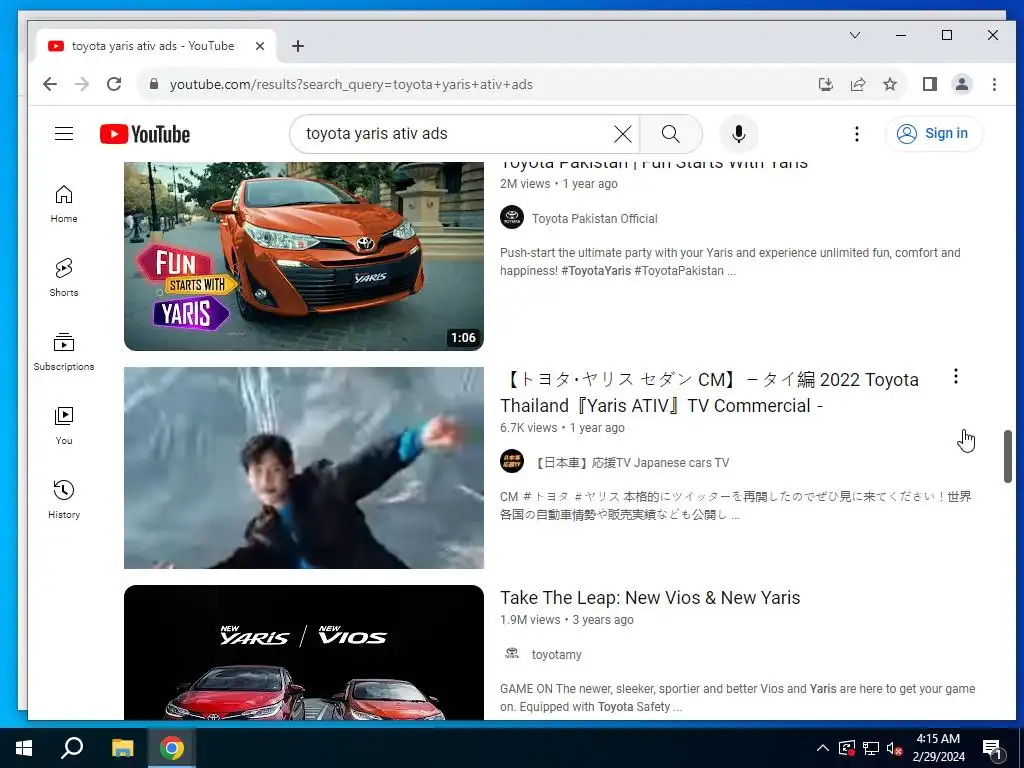Close the toyota yaris ativ ads tab

(260, 46)
